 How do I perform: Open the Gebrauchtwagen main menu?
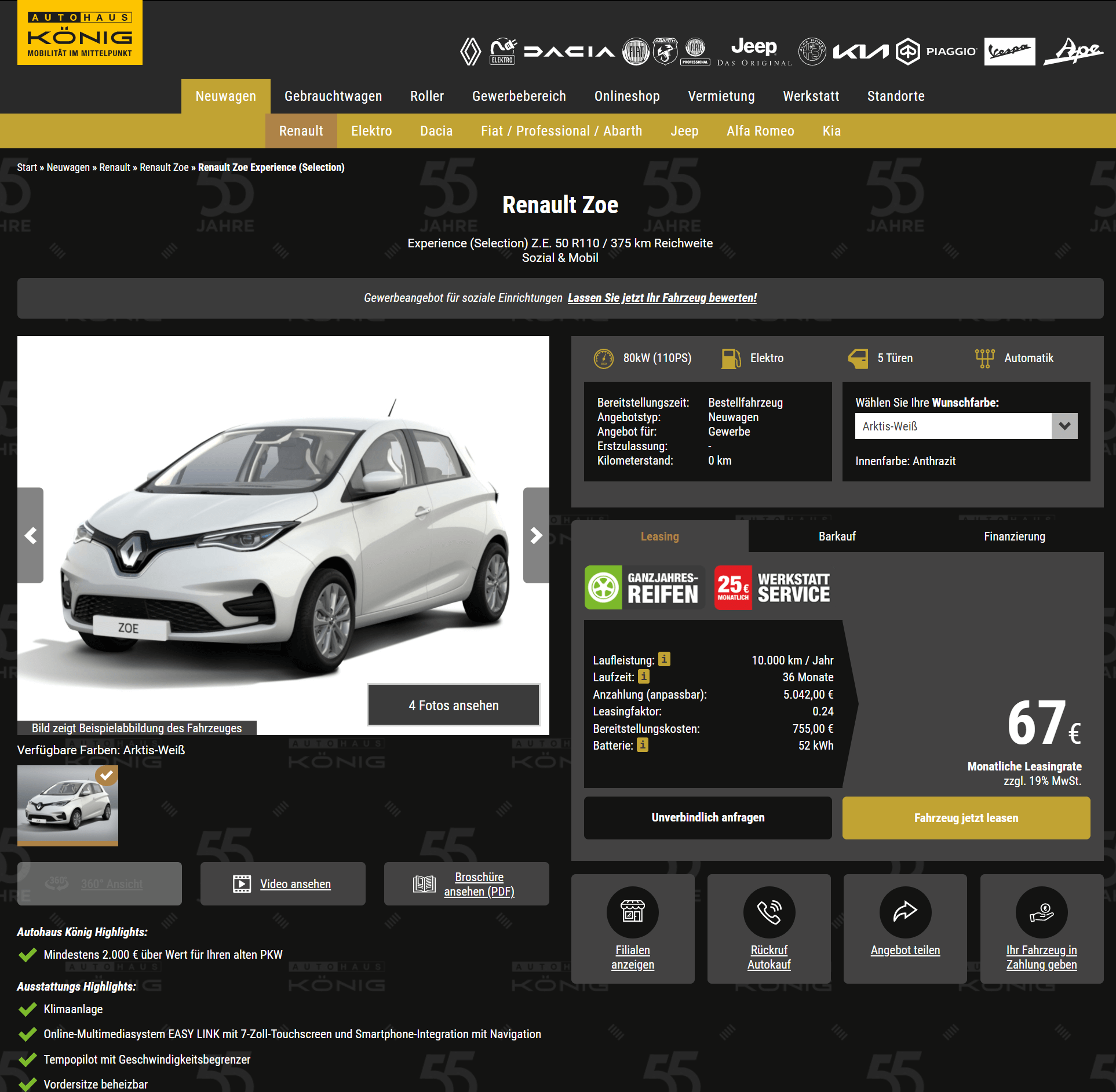pos(333,96)
